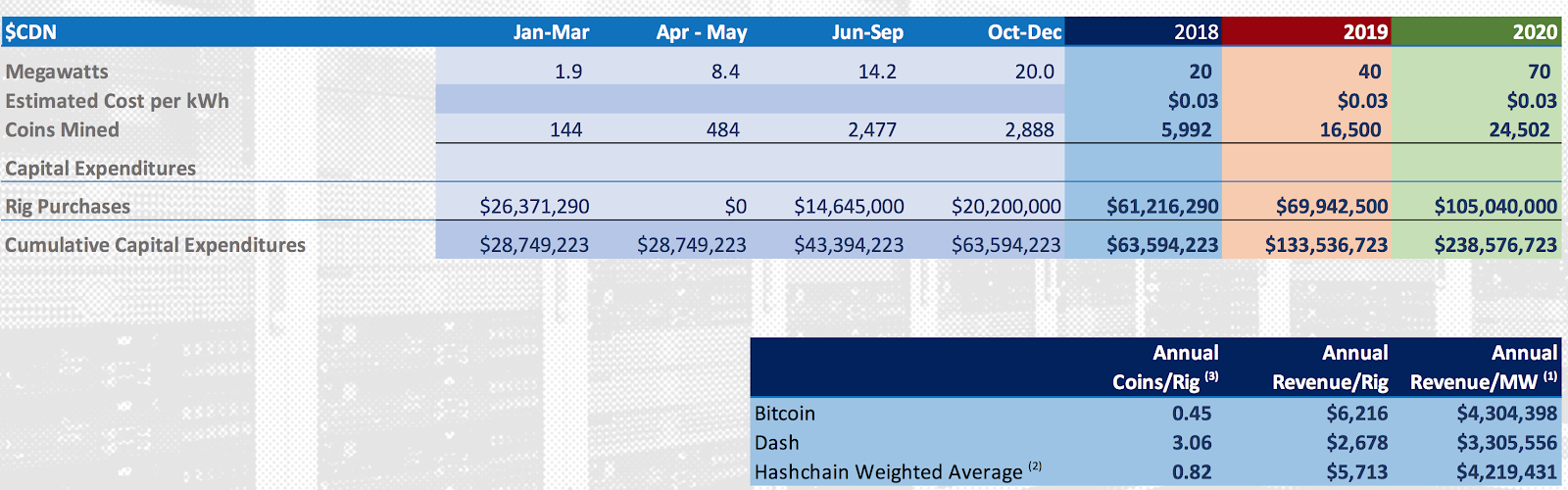
Task: Click the Estimated Cost per kWh label
Action: click(x=117, y=101)
